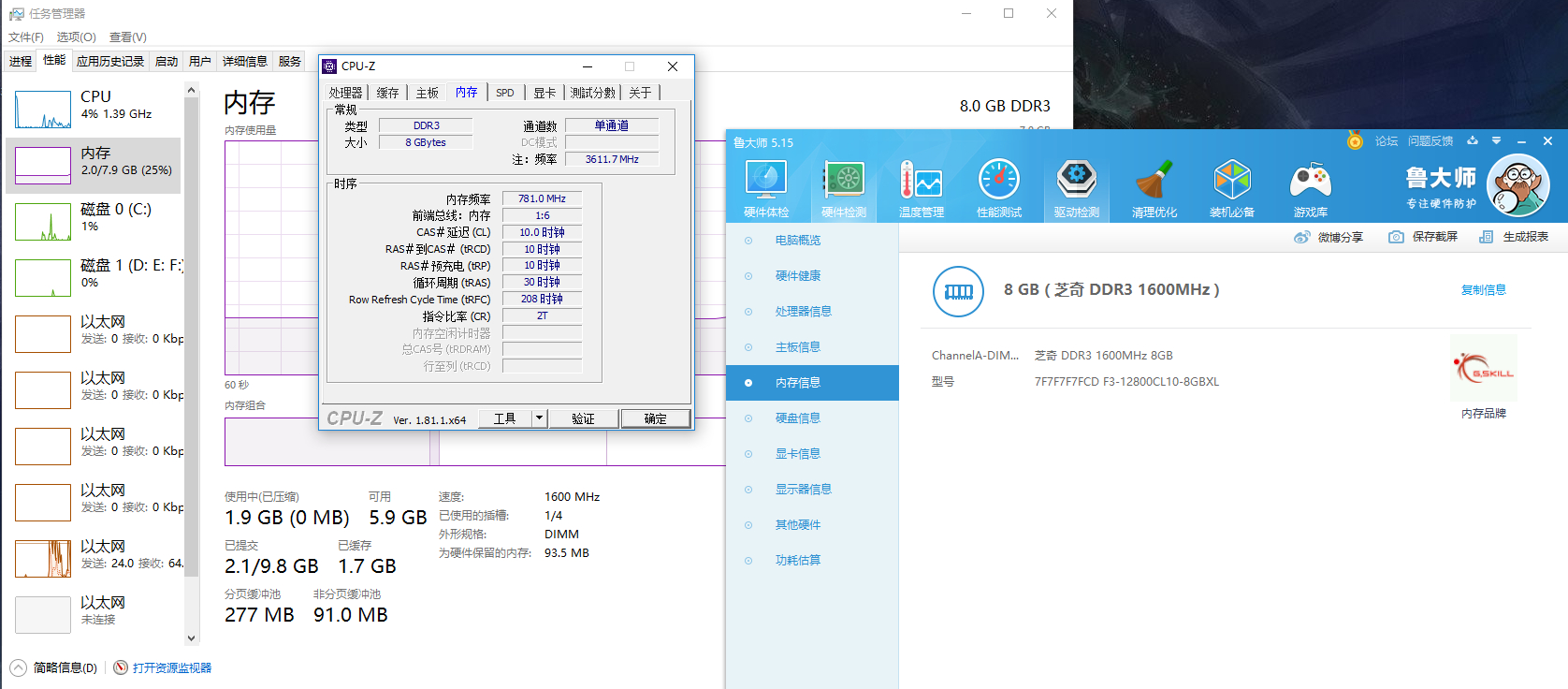Click the resource monitor icon in Task Manager

click(x=121, y=667)
